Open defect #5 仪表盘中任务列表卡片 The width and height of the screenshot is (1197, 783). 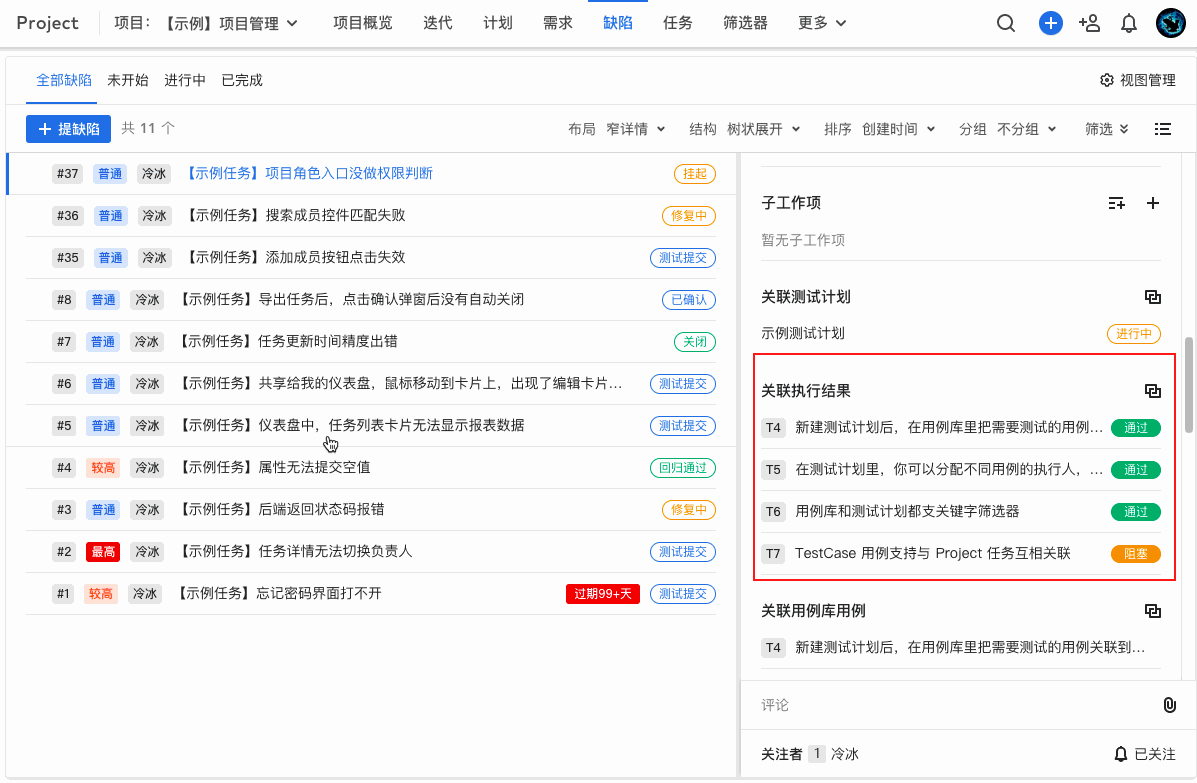350,425
